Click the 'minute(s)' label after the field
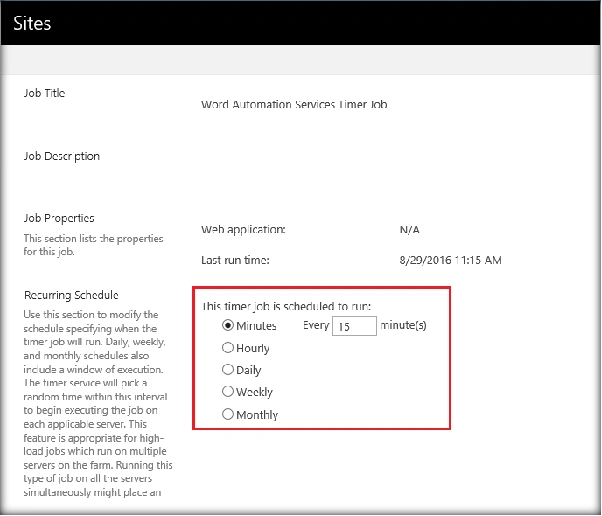 403,326
